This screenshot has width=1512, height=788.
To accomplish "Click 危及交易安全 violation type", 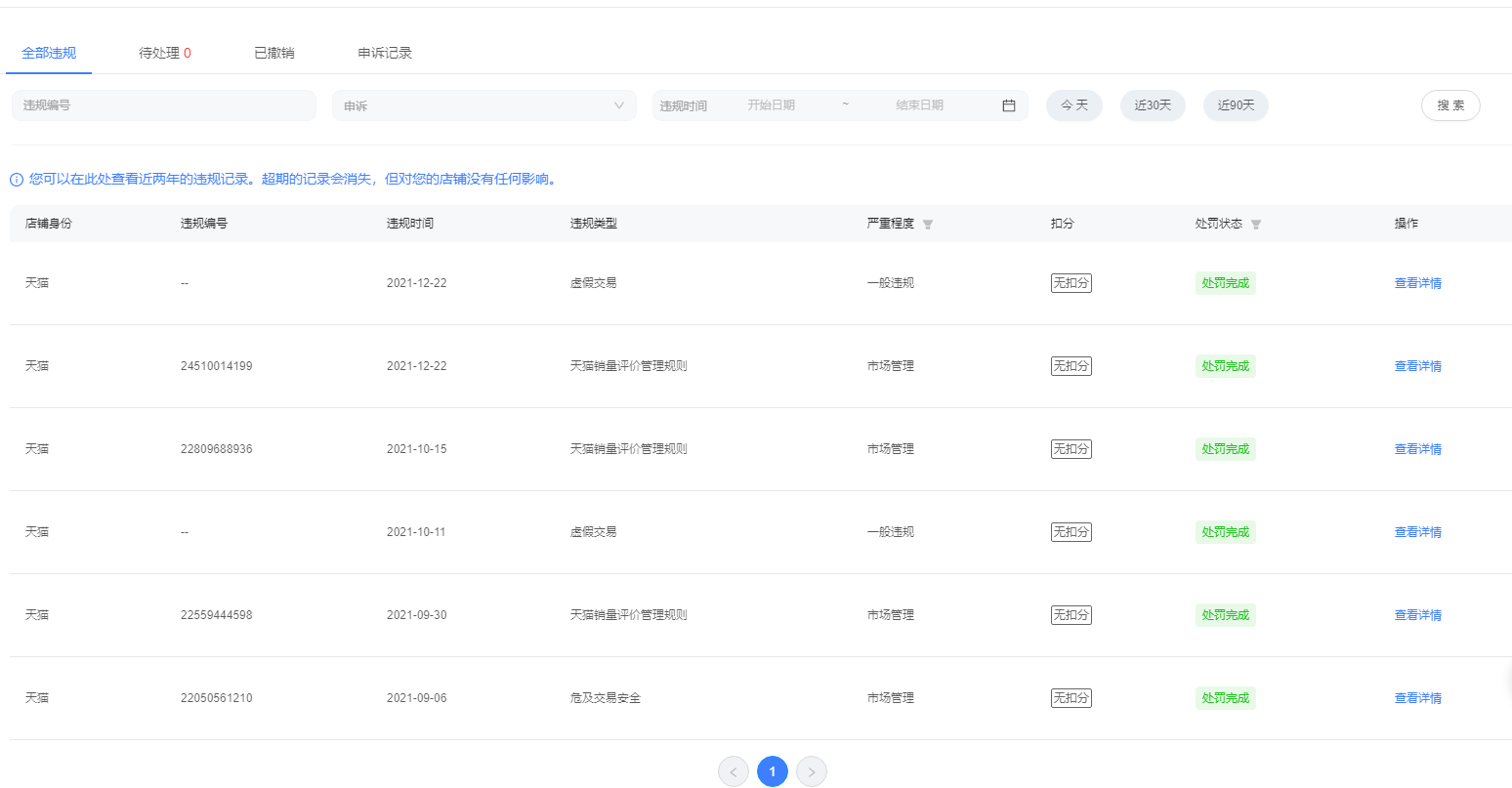I will tap(606, 698).
